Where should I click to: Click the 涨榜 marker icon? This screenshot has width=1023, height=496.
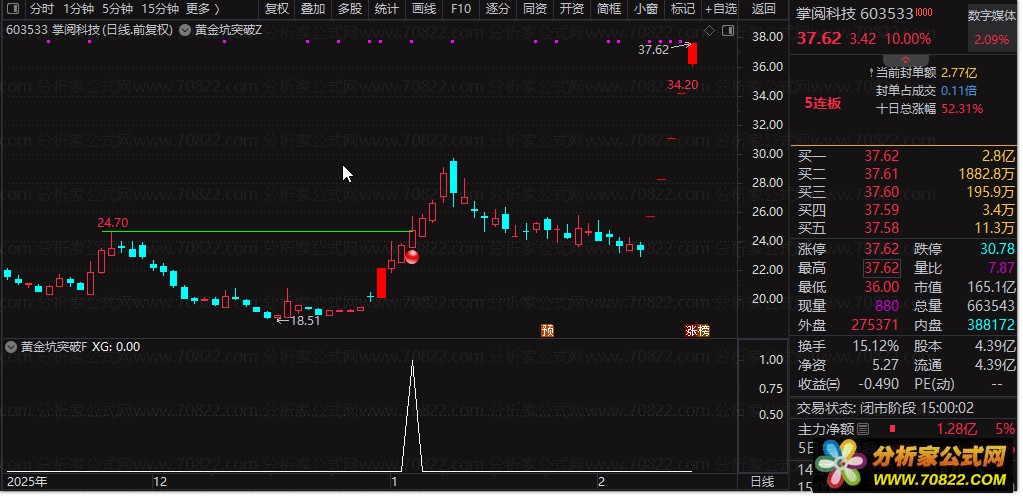pos(697,330)
